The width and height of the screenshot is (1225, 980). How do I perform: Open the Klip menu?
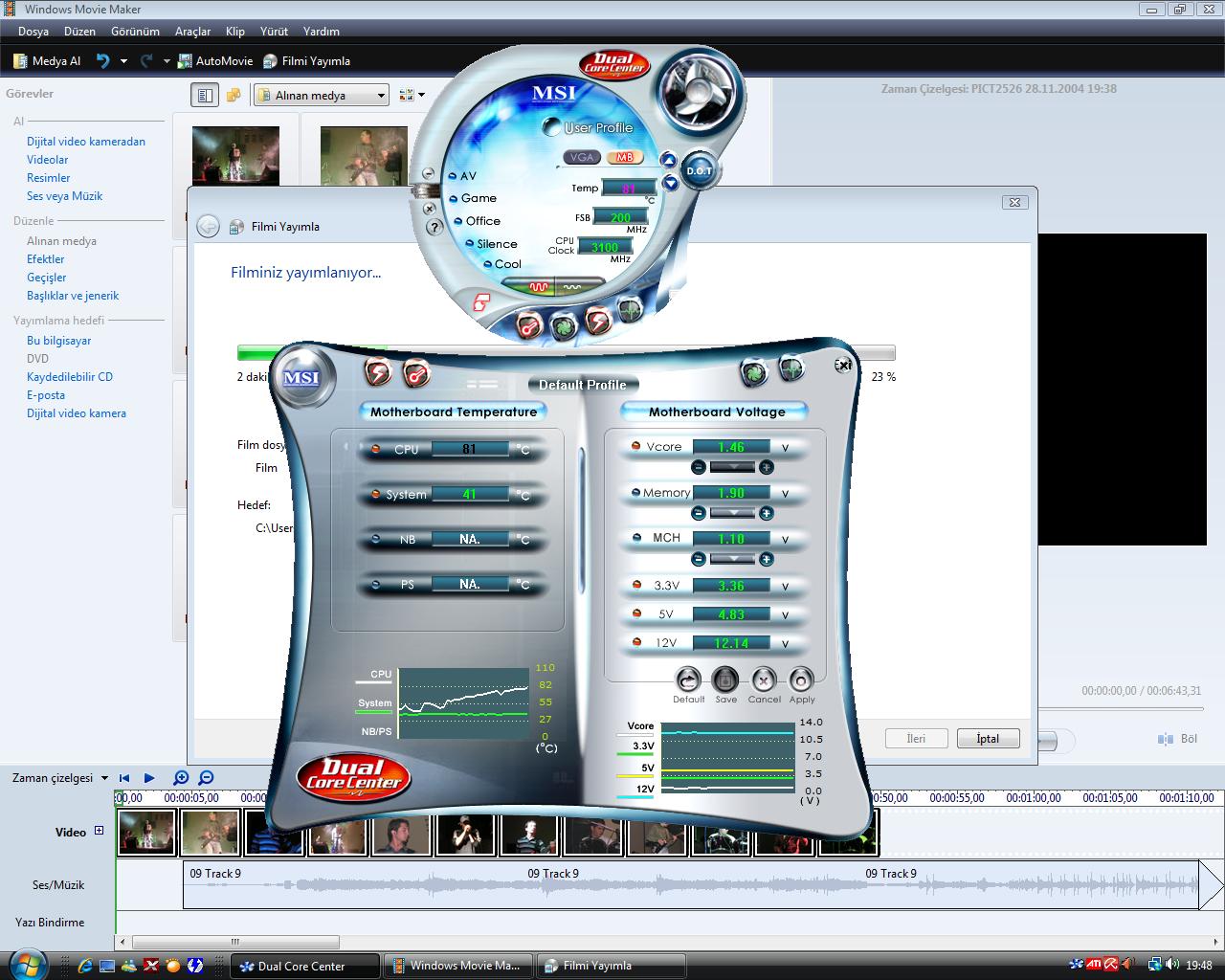[x=235, y=32]
